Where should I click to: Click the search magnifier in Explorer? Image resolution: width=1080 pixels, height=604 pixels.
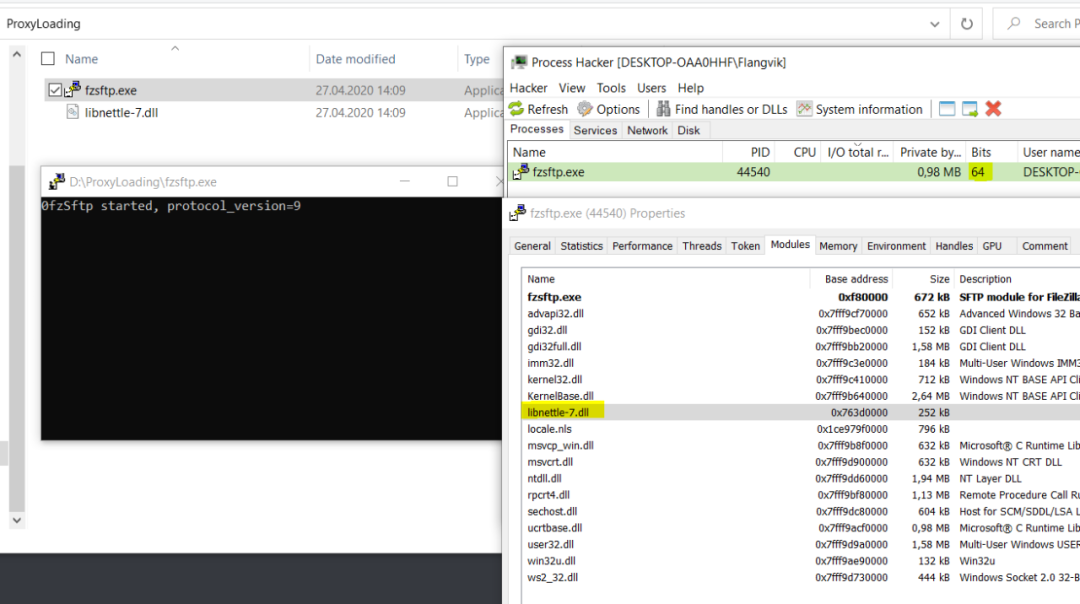pyautogui.click(x=1014, y=23)
